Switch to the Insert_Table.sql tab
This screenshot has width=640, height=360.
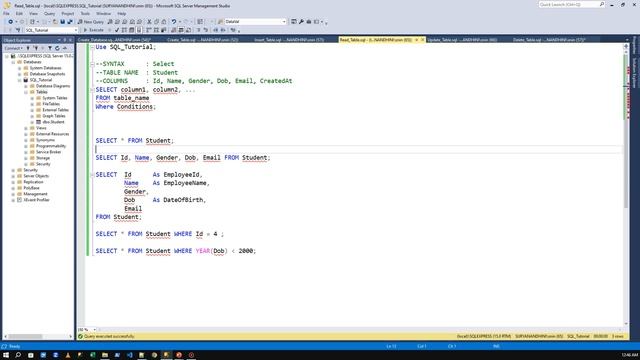click(x=289, y=40)
